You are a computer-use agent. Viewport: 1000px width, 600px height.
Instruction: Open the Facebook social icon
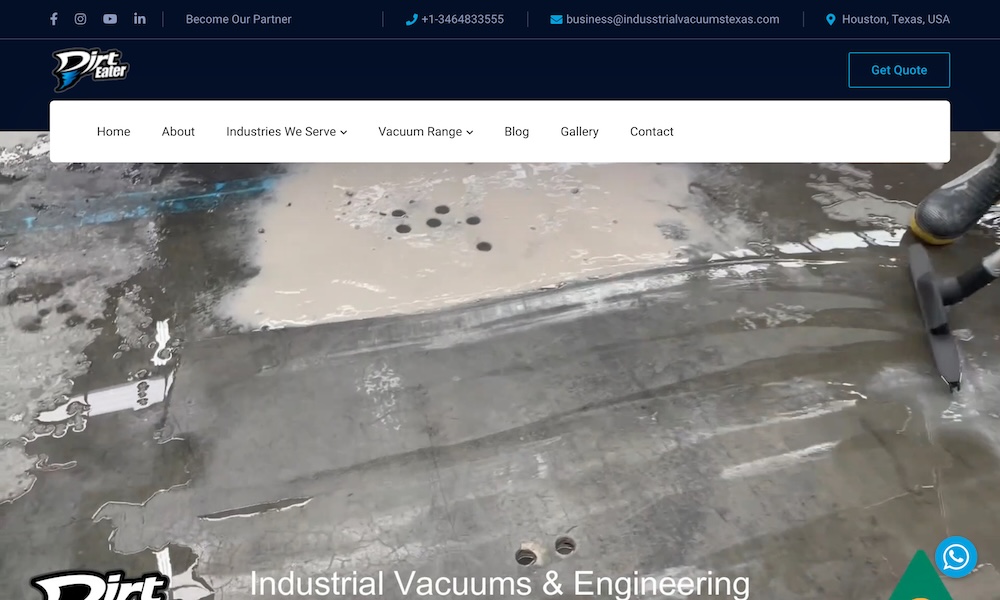click(x=54, y=19)
